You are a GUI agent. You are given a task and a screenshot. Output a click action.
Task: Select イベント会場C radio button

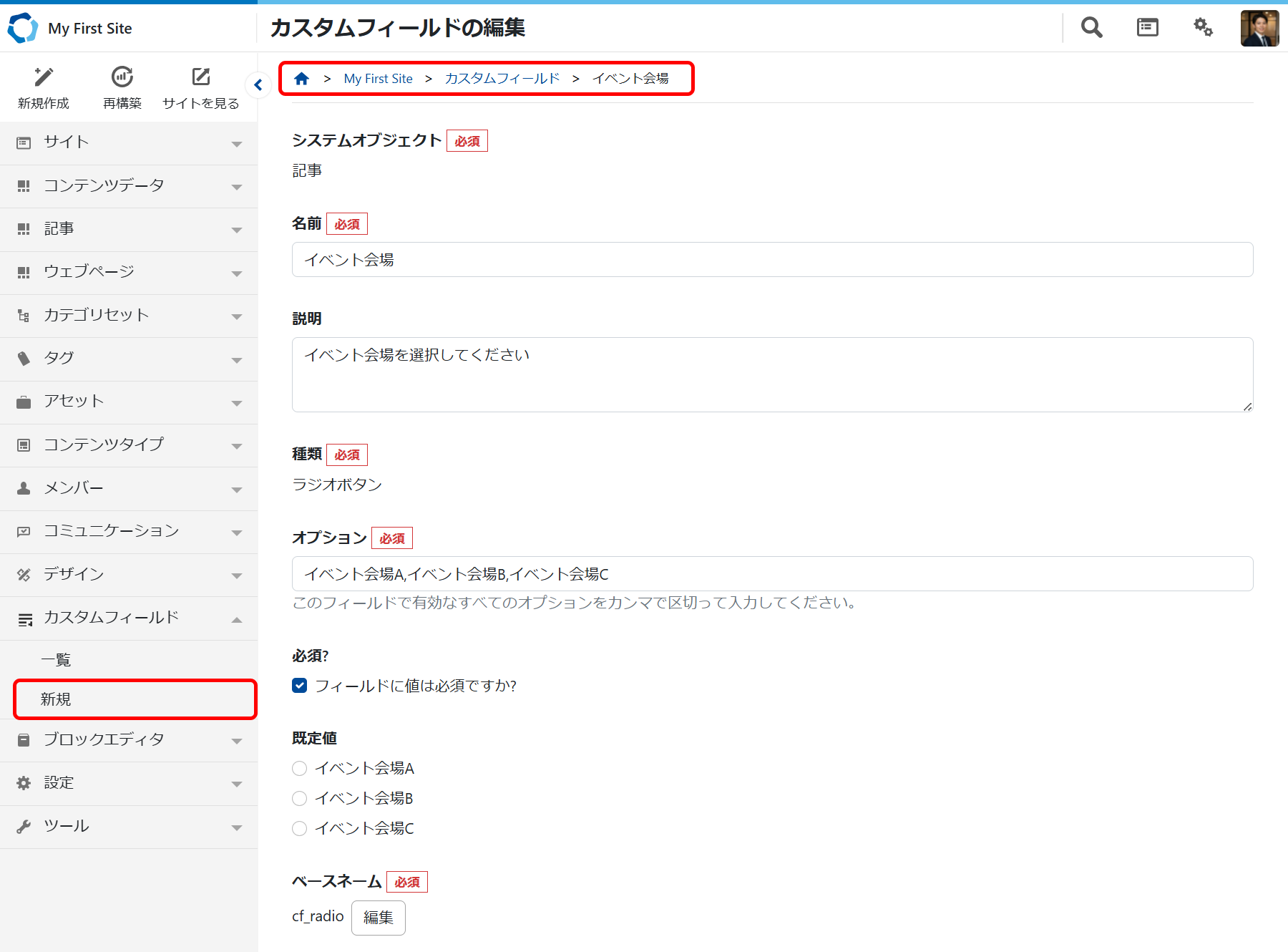(x=300, y=828)
